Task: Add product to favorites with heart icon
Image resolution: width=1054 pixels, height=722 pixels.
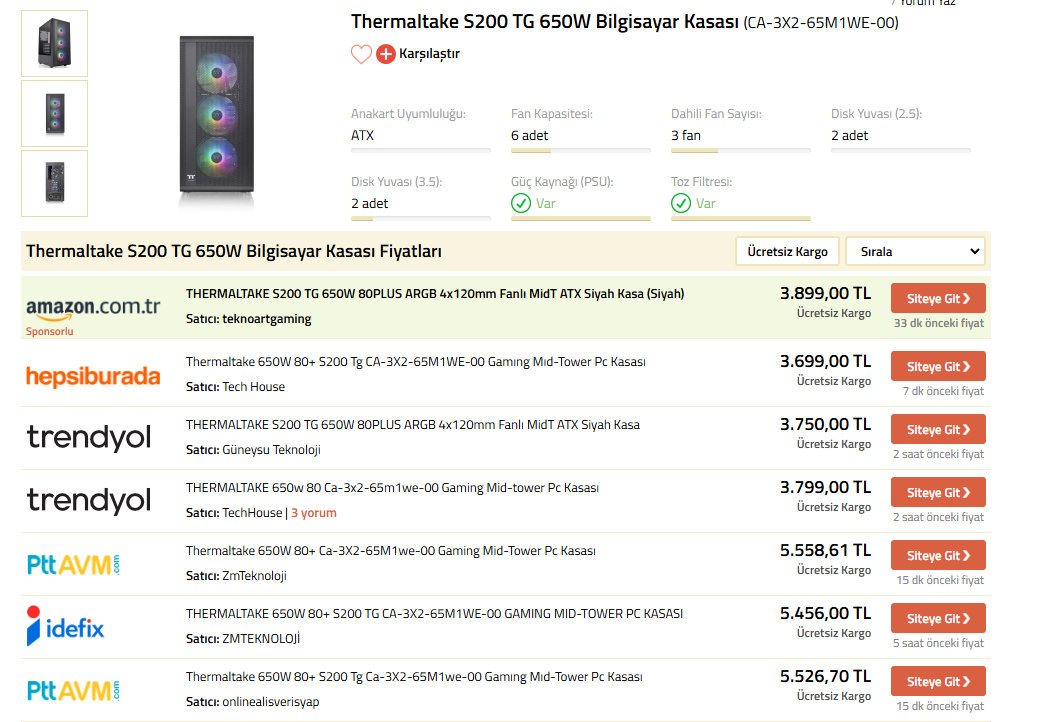Action: coord(361,54)
